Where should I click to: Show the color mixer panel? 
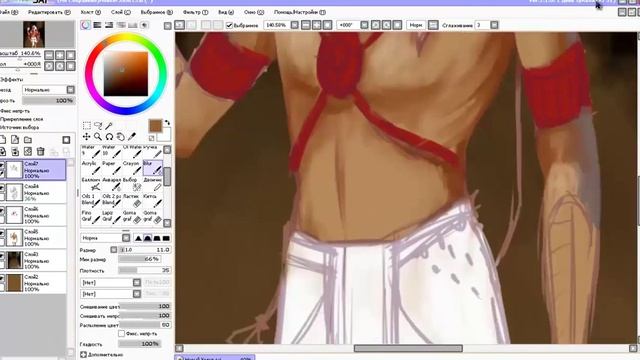pos(121,25)
